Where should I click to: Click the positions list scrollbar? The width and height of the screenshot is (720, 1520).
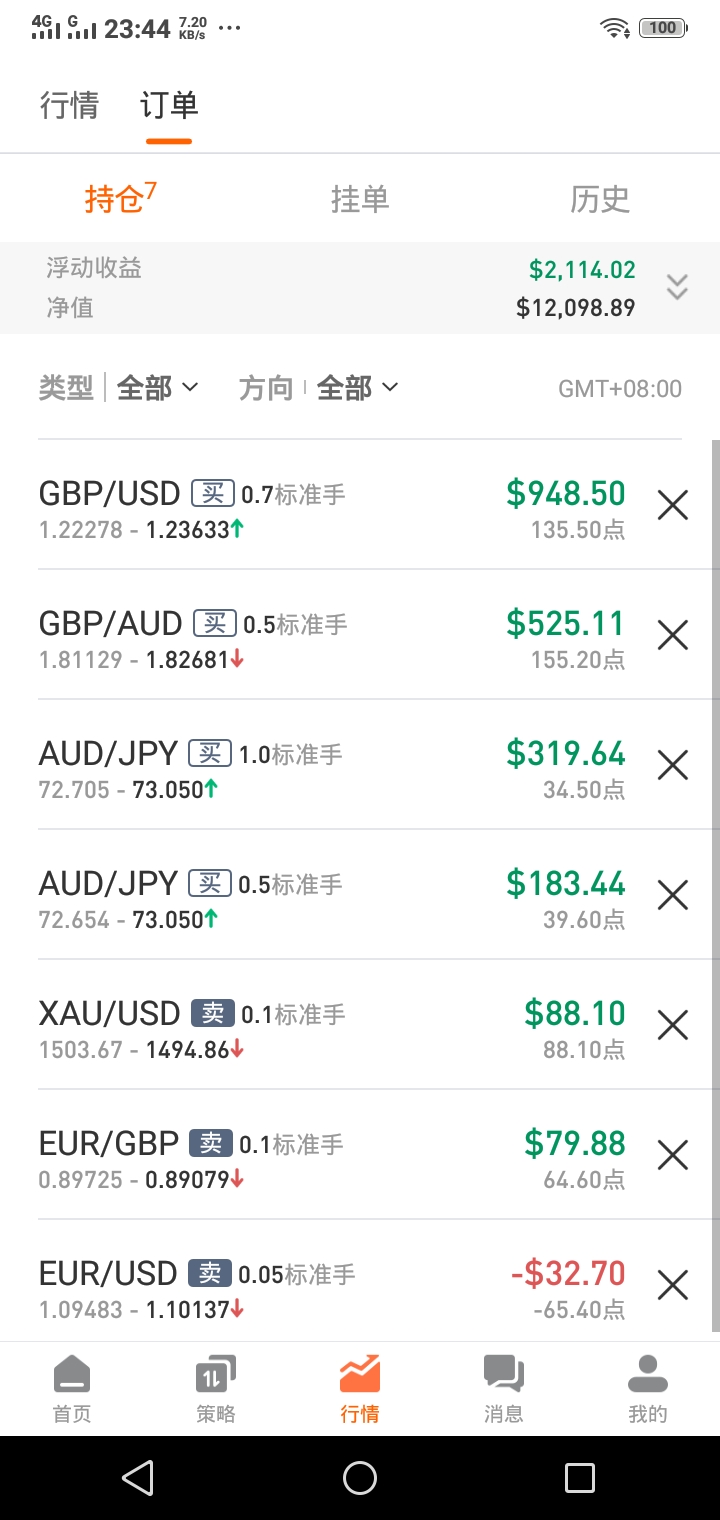715,885
